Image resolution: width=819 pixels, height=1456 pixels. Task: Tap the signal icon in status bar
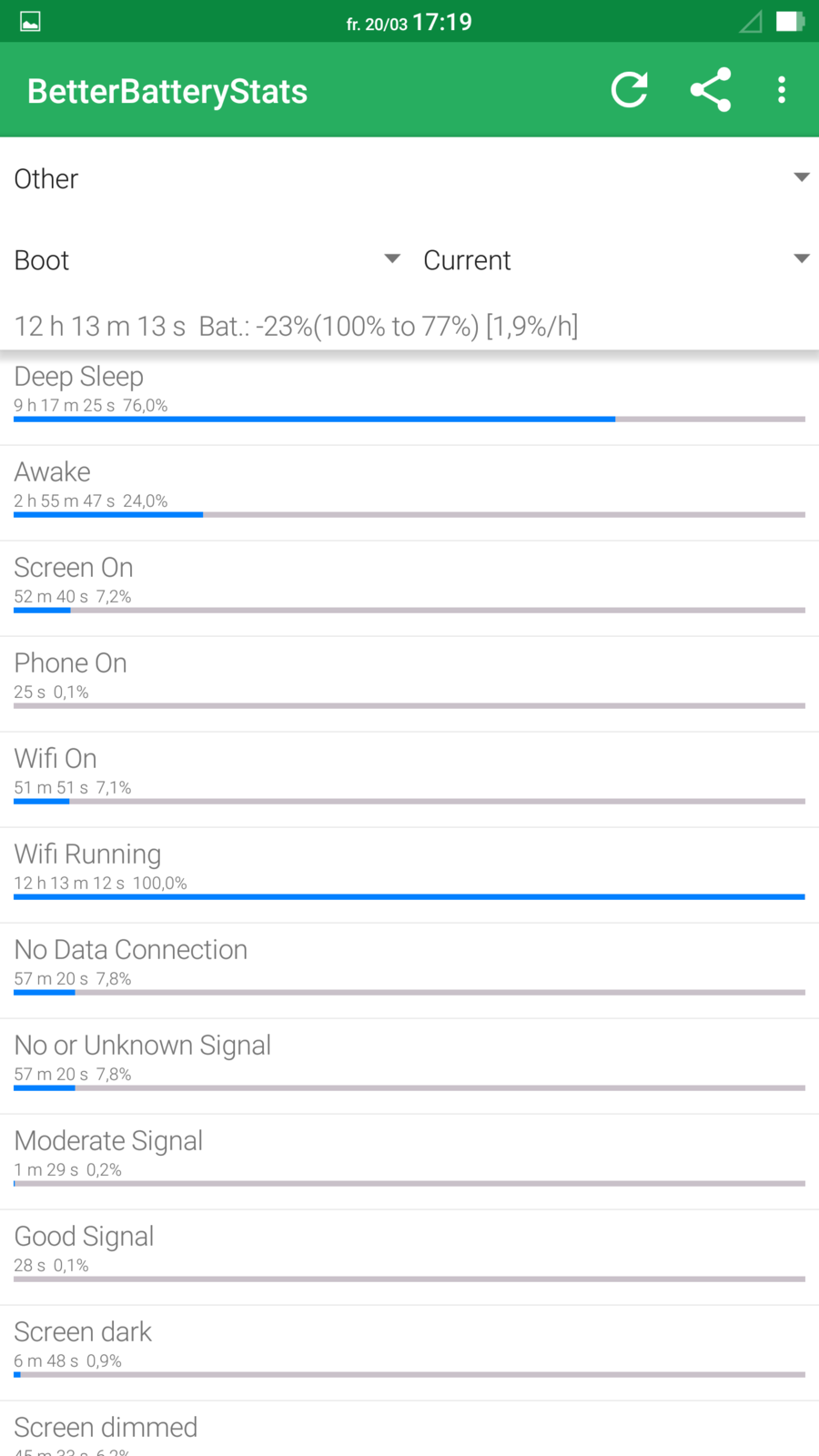[751, 22]
